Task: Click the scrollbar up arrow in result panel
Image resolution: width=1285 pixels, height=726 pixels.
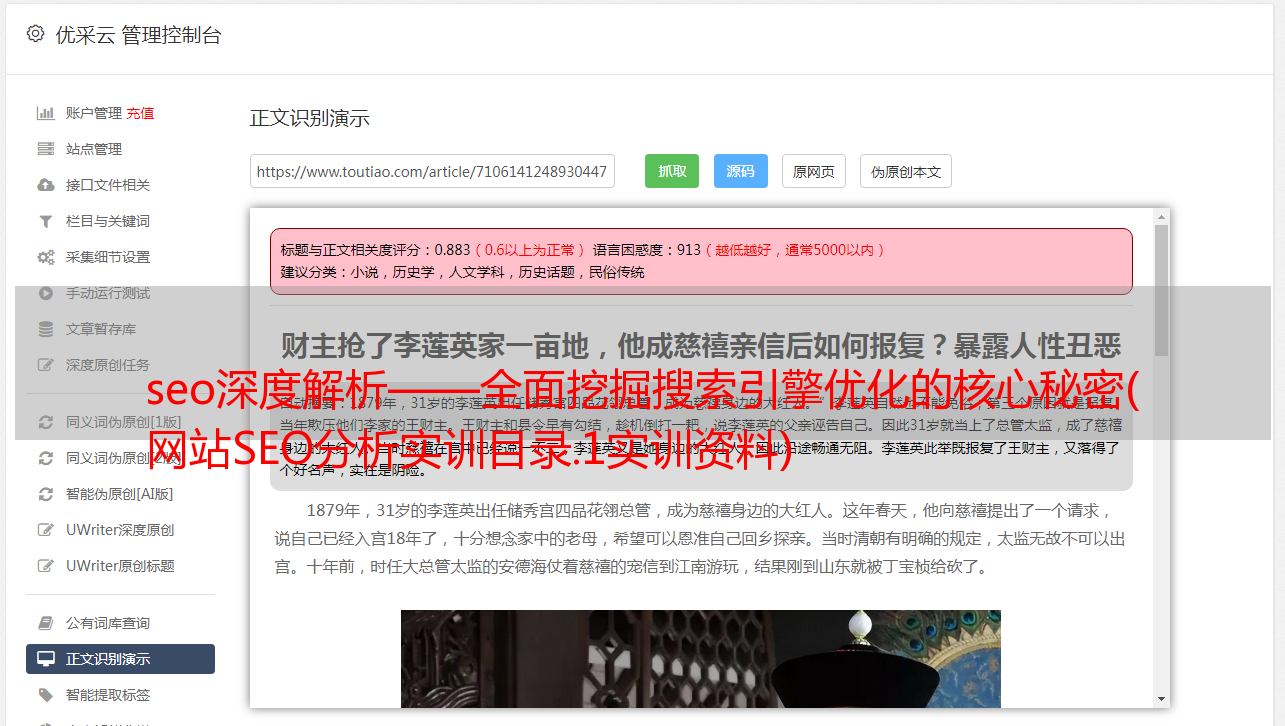Action: point(1161,216)
